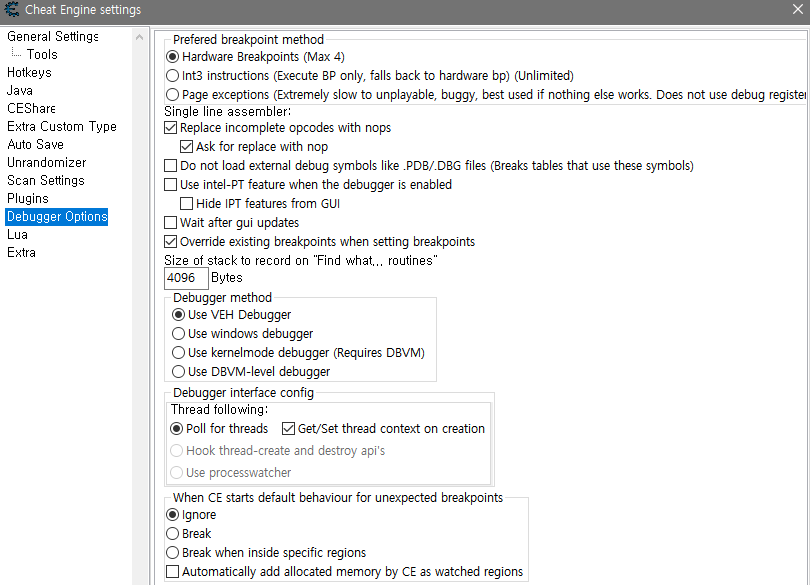Choose Use kernelmode debugger option
The width and height of the screenshot is (810, 585).
[179, 353]
